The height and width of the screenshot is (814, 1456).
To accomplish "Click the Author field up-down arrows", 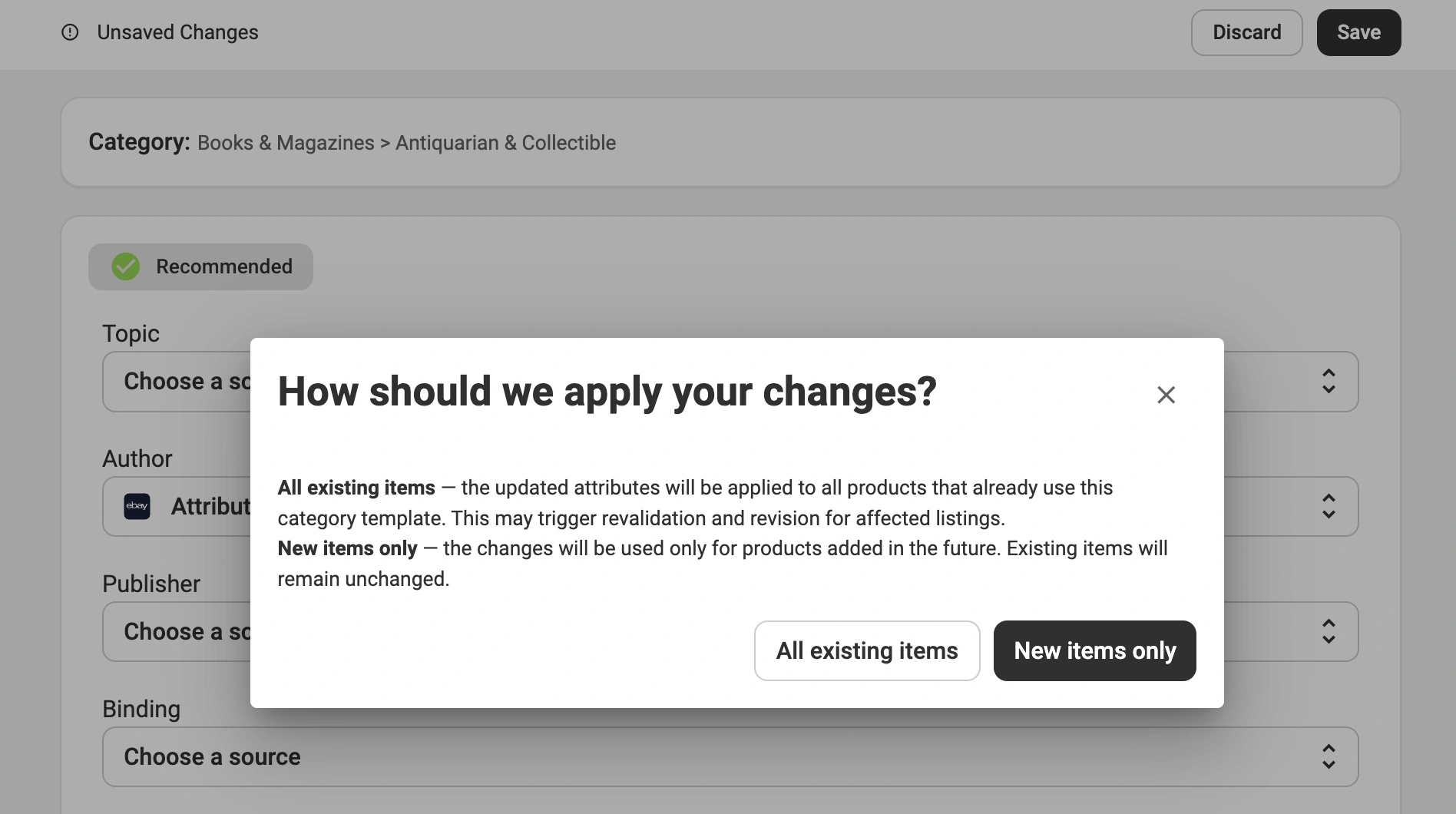I will (x=1329, y=507).
